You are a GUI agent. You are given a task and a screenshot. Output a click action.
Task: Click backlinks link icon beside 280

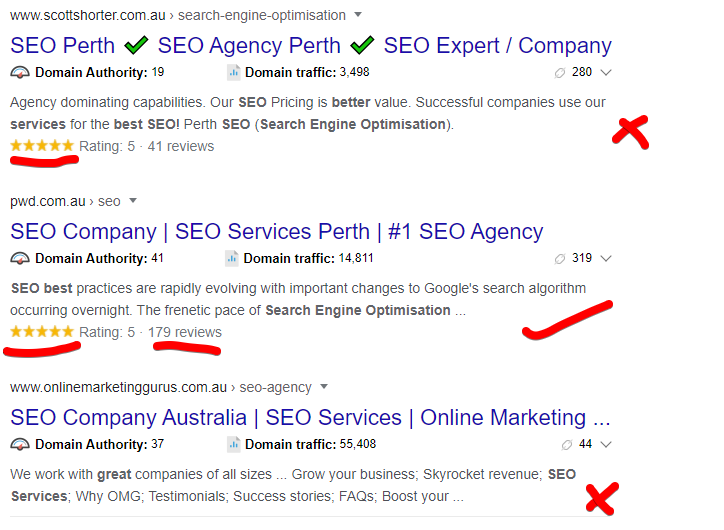click(560, 72)
